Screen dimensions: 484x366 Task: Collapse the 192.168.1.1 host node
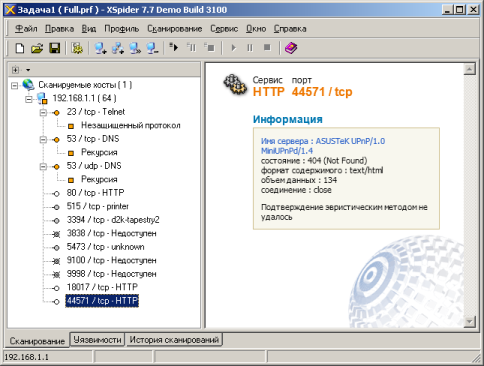[29, 99]
